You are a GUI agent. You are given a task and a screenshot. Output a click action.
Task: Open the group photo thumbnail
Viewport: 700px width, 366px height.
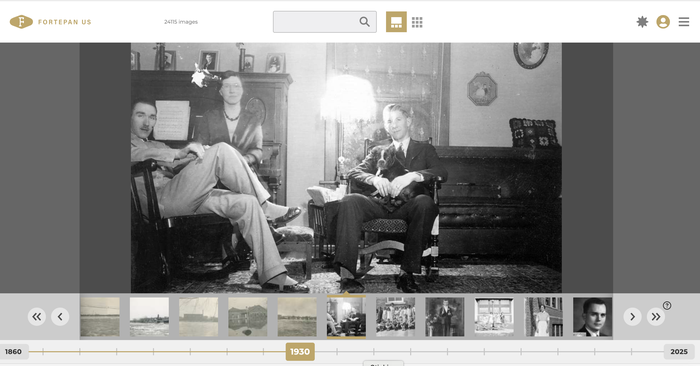coord(396,317)
